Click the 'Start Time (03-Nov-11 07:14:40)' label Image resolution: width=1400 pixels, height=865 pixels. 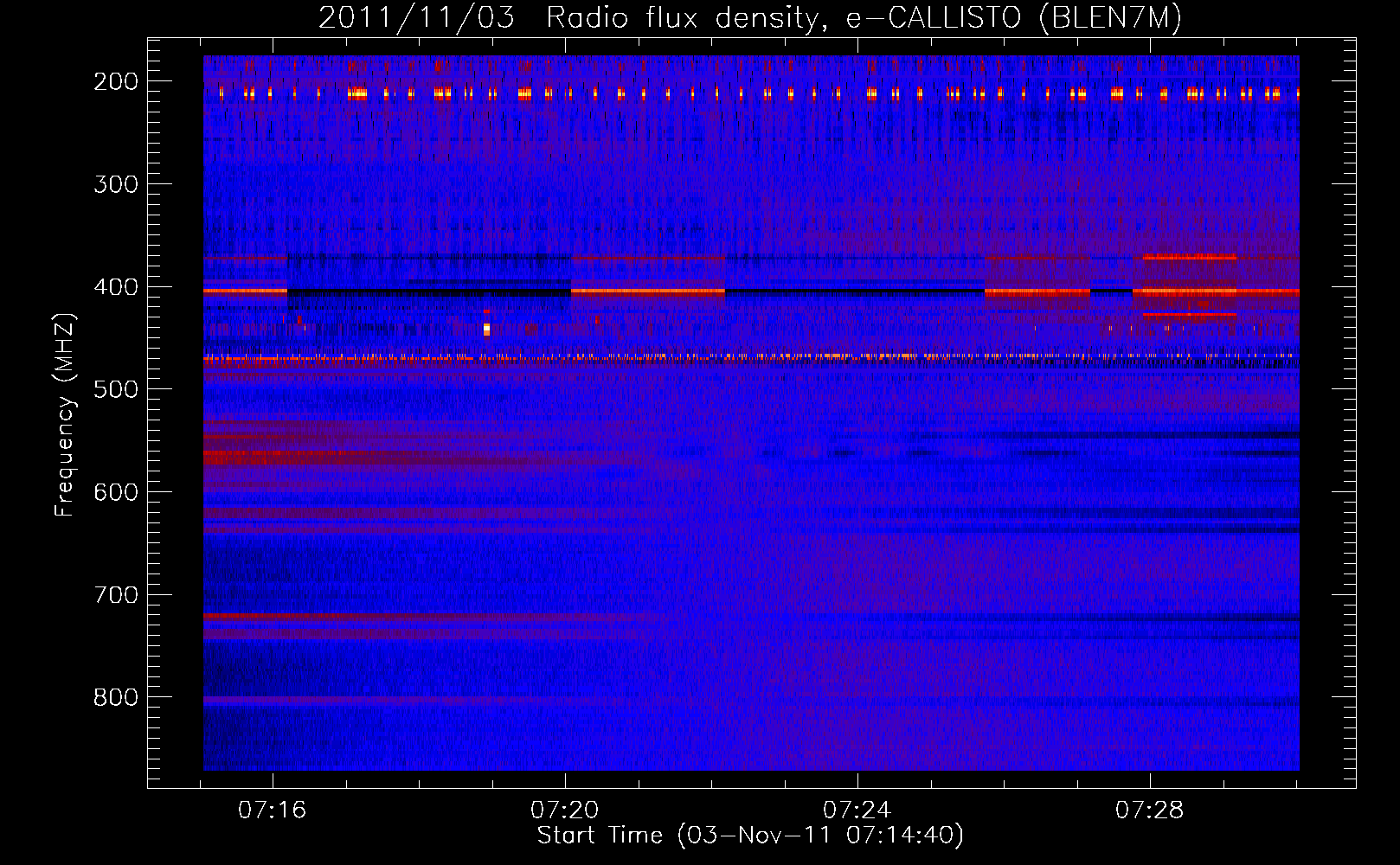750,836
